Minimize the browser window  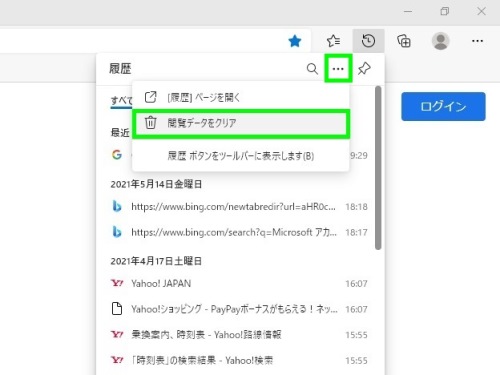coord(408,11)
